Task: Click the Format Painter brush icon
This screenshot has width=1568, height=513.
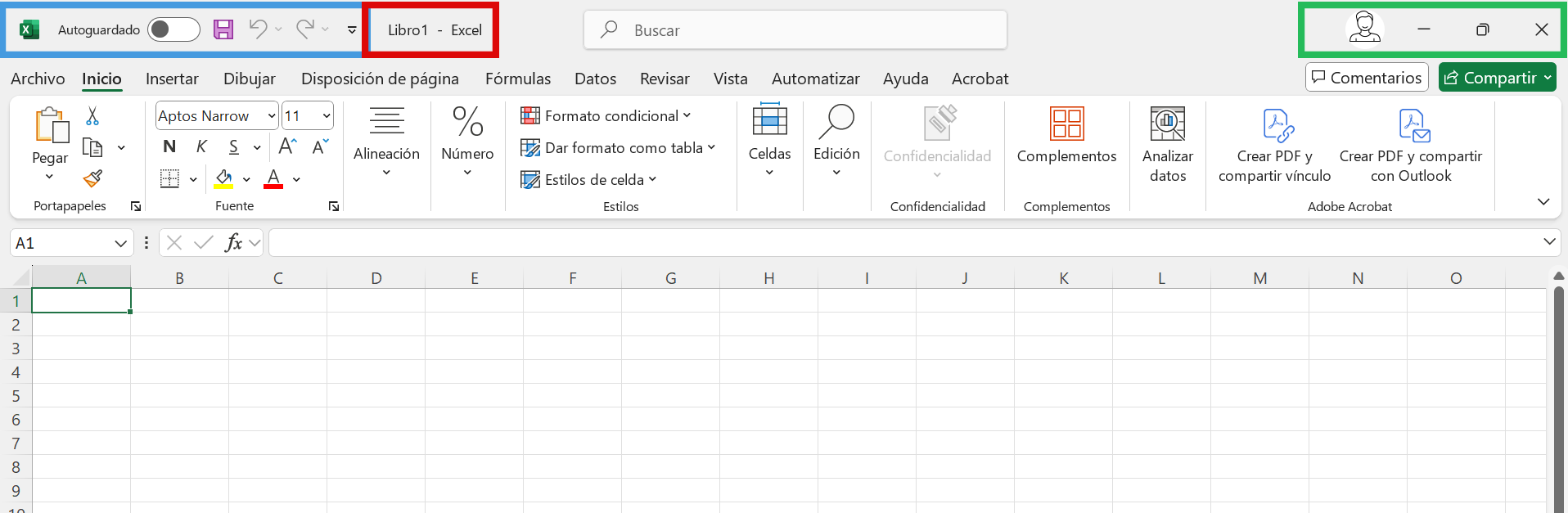Action: click(x=92, y=178)
